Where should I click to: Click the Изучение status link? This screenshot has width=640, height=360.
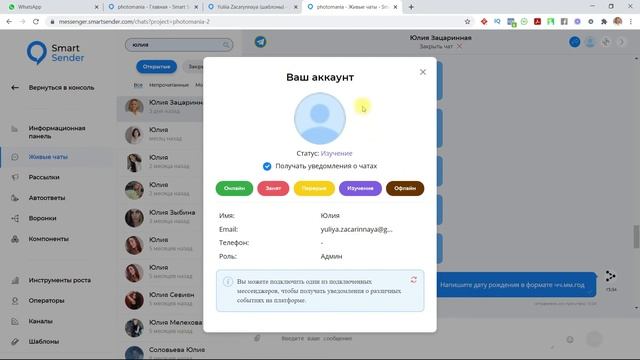[x=336, y=153]
